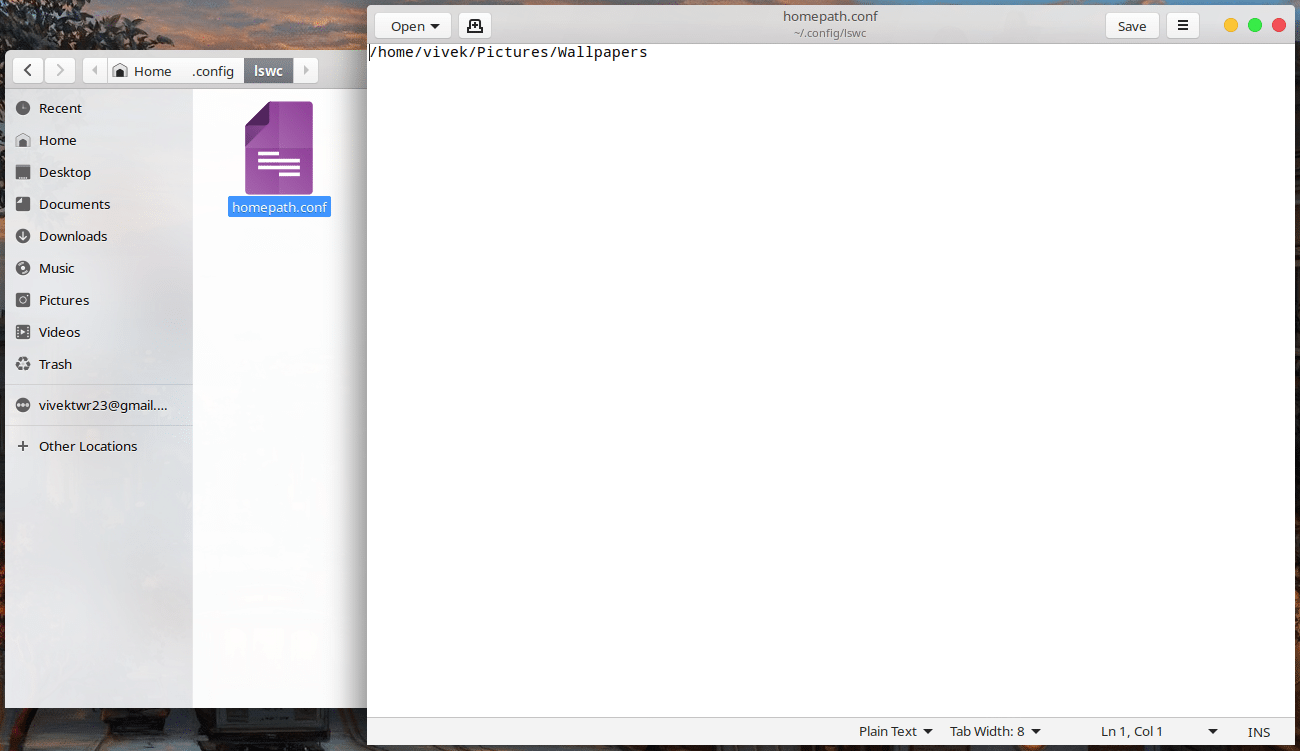1300x751 pixels.
Task: Click the Documents sidebar icon
Action: tap(23, 204)
